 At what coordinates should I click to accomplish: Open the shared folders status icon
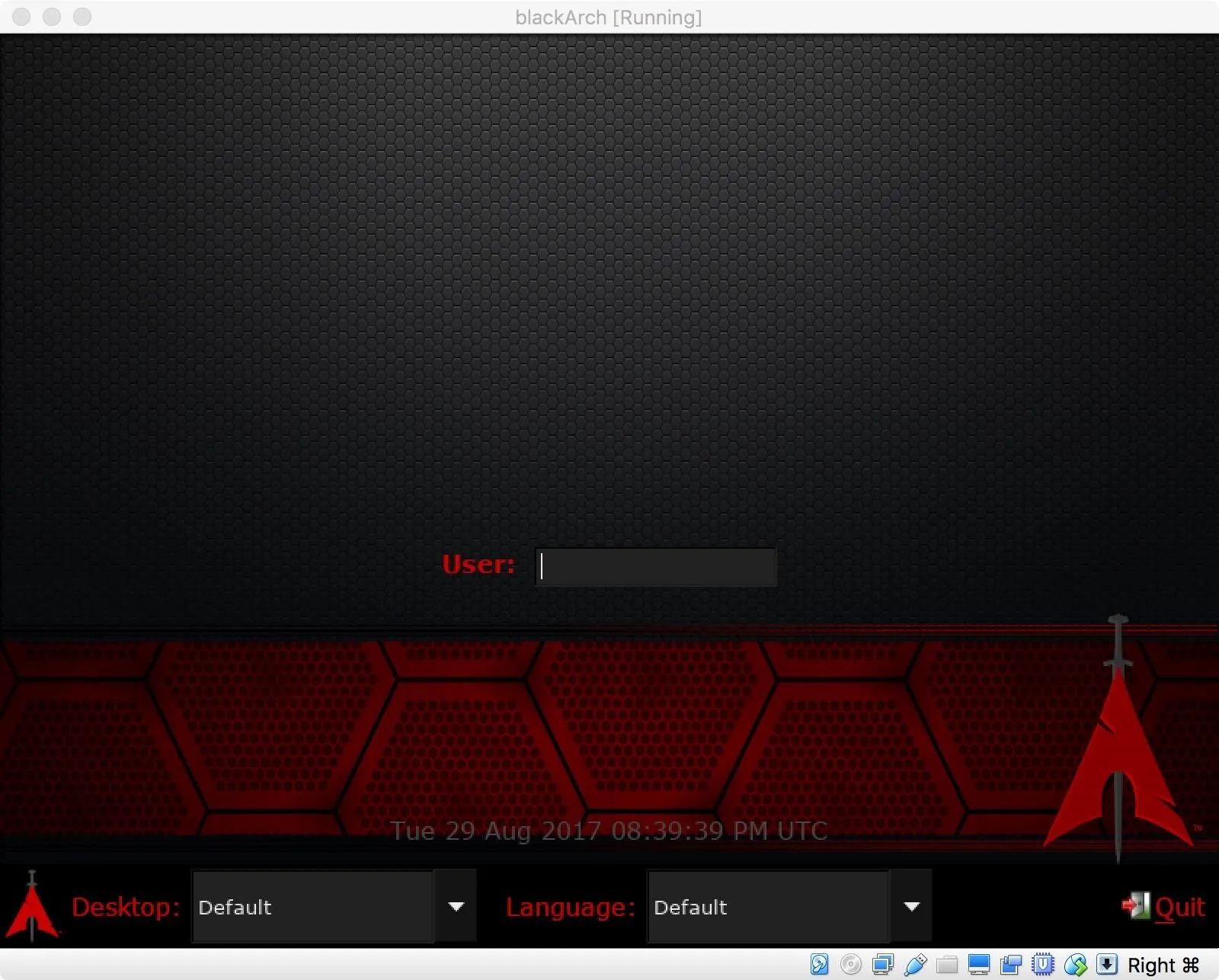pos(947,965)
